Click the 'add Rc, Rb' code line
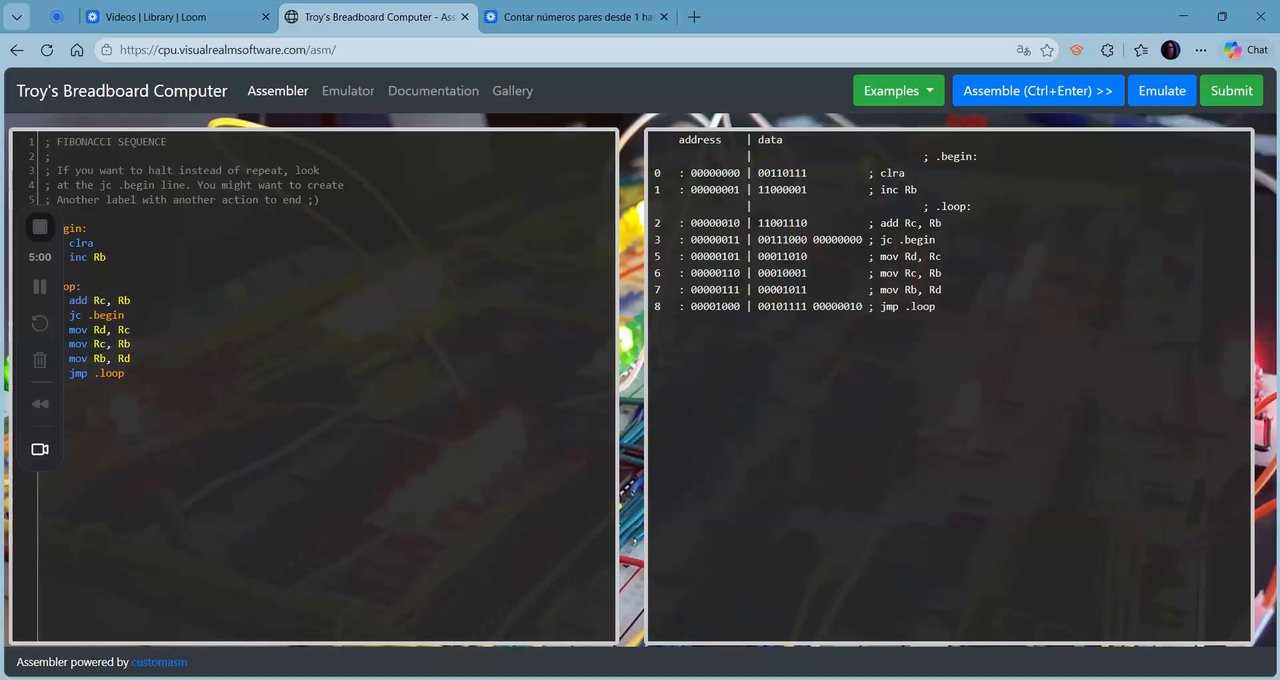This screenshot has width=1280, height=680. point(99,300)
